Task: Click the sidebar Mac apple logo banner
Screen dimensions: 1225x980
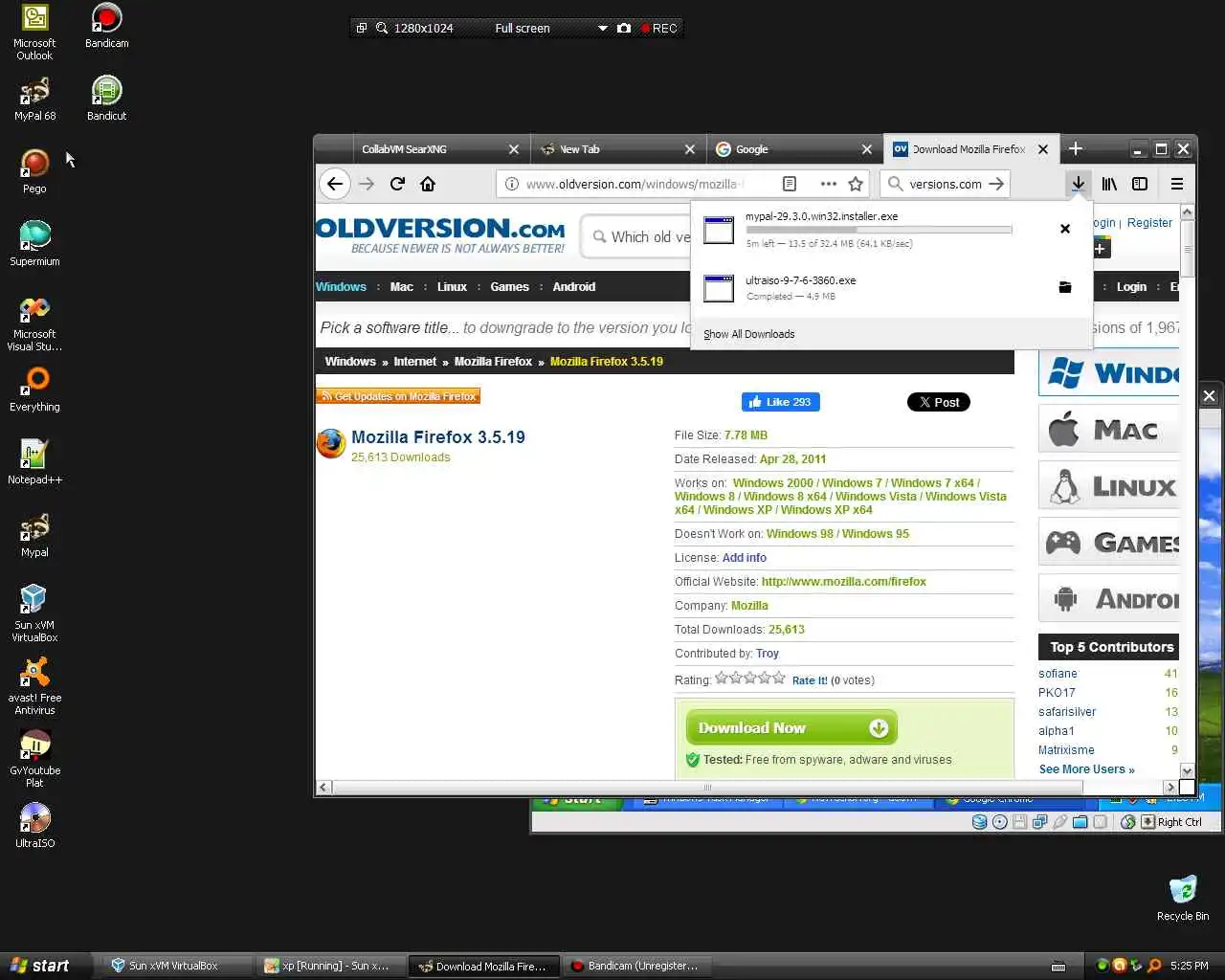Action: 1108,429
